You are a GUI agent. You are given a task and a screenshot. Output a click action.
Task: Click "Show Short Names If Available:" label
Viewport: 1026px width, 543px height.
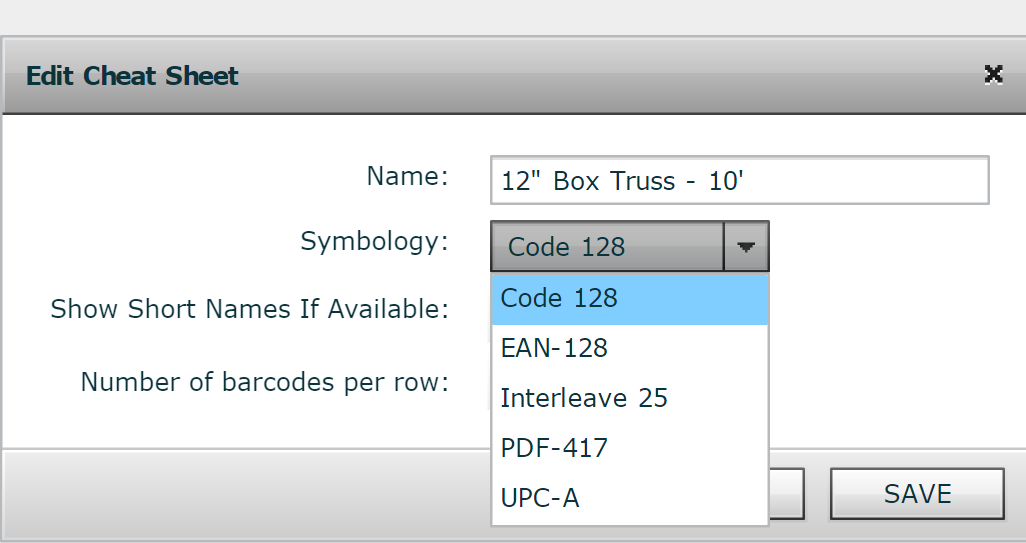coord(249,309)
